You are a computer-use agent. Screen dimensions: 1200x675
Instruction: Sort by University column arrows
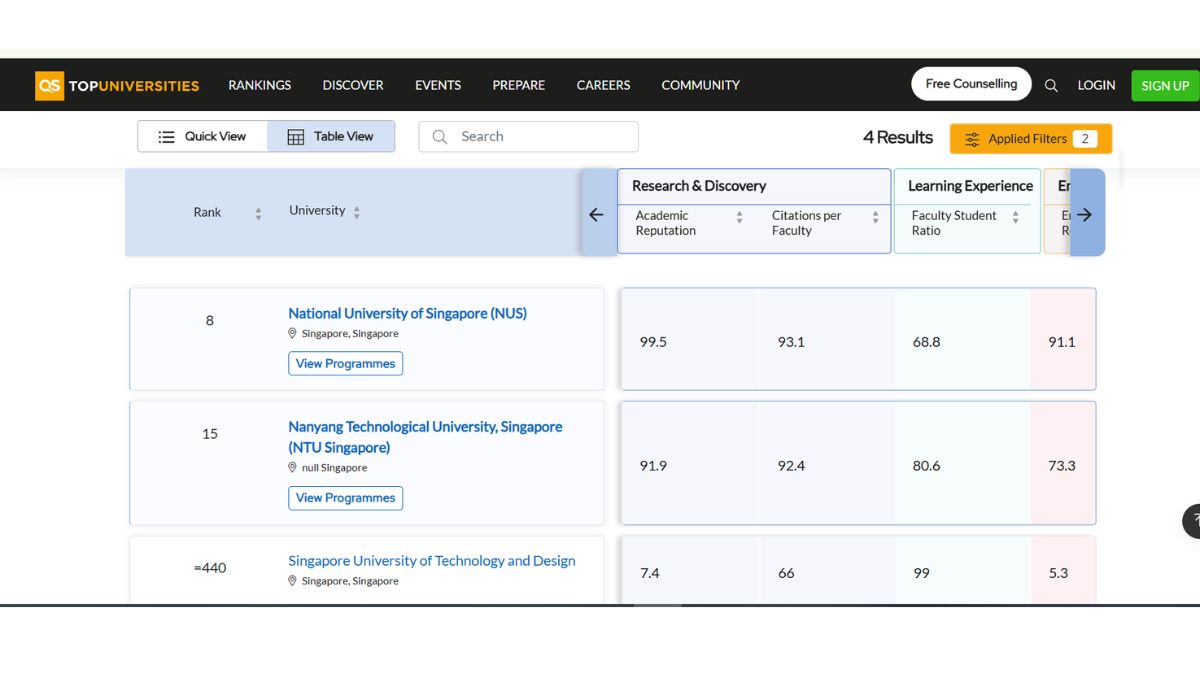pos(357,212)
